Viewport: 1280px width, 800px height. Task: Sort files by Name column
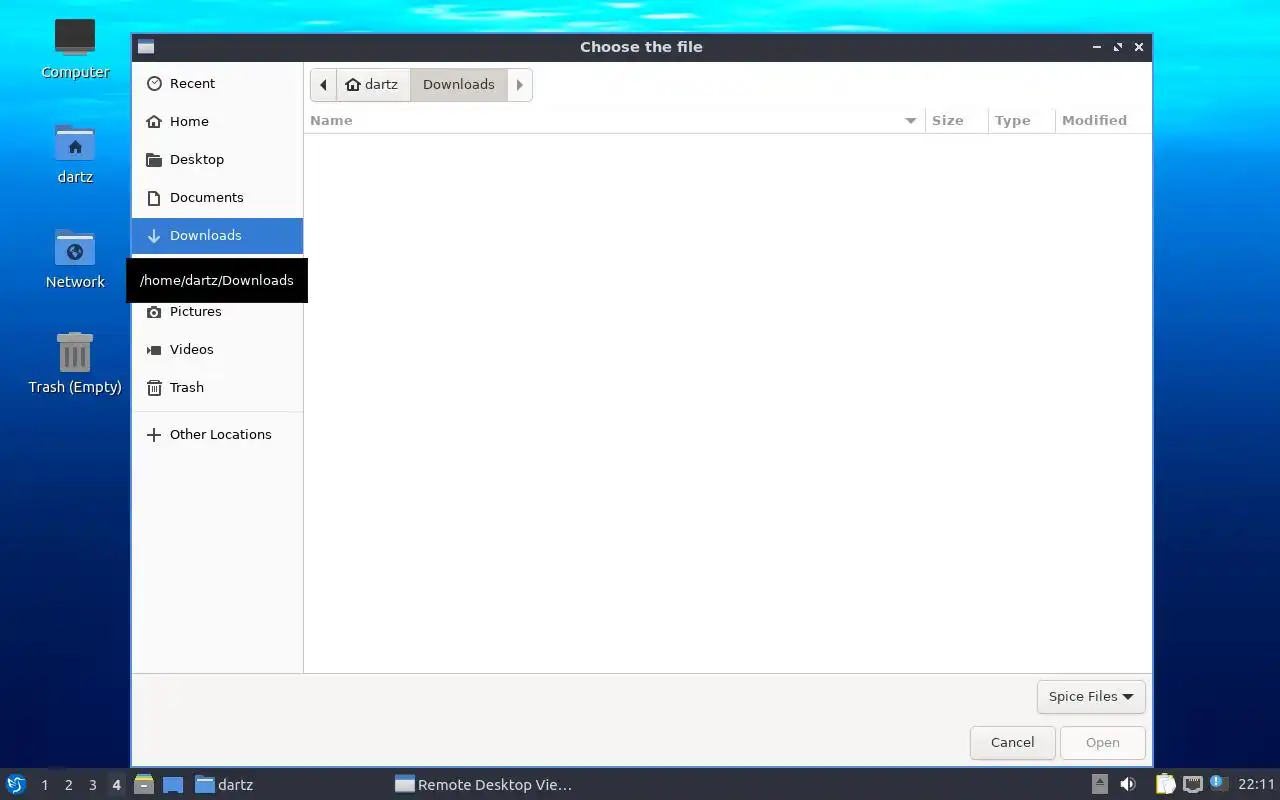pyautogui.click(x=614, y=121)
